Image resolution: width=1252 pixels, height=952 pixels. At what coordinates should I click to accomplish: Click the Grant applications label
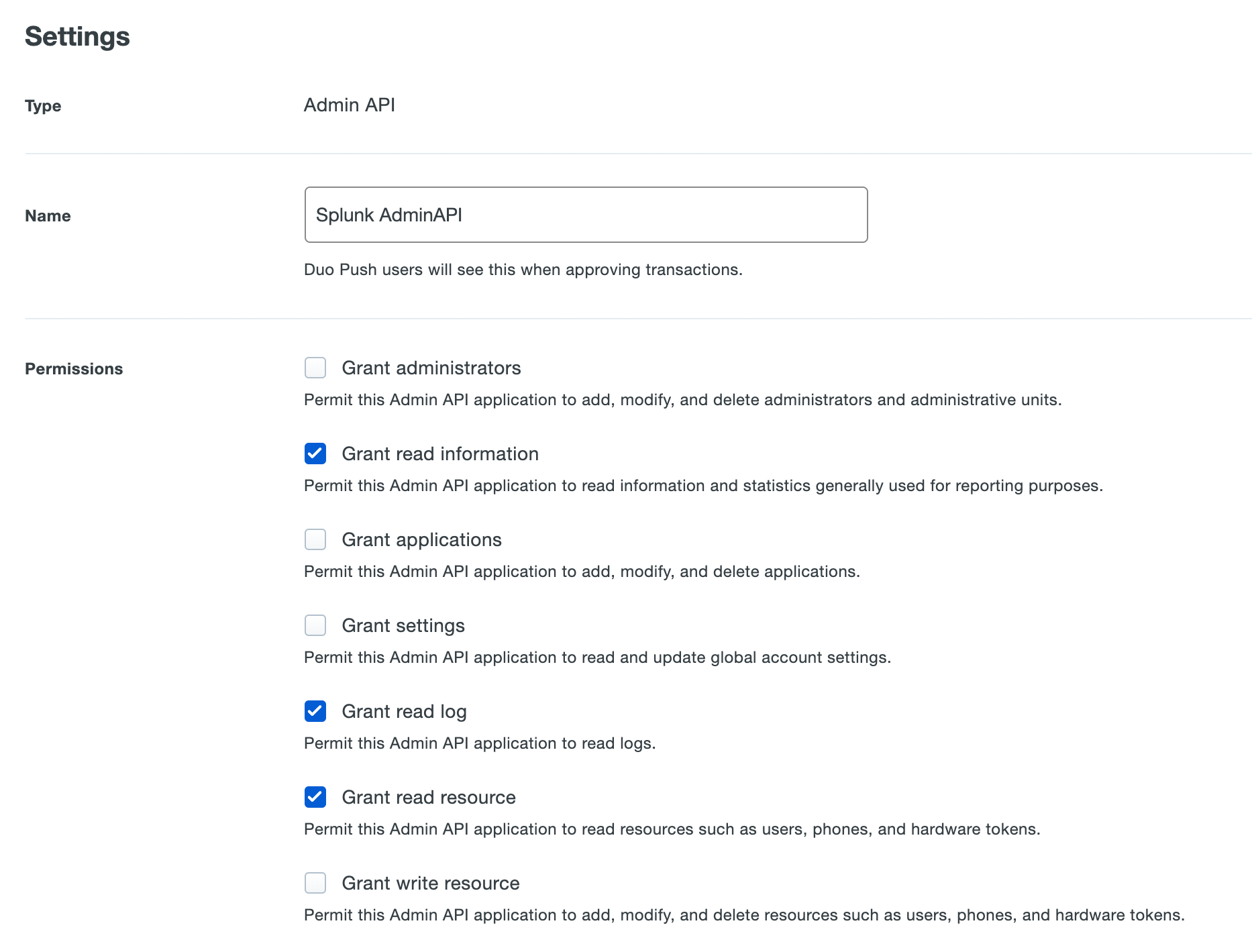point(422,539)
